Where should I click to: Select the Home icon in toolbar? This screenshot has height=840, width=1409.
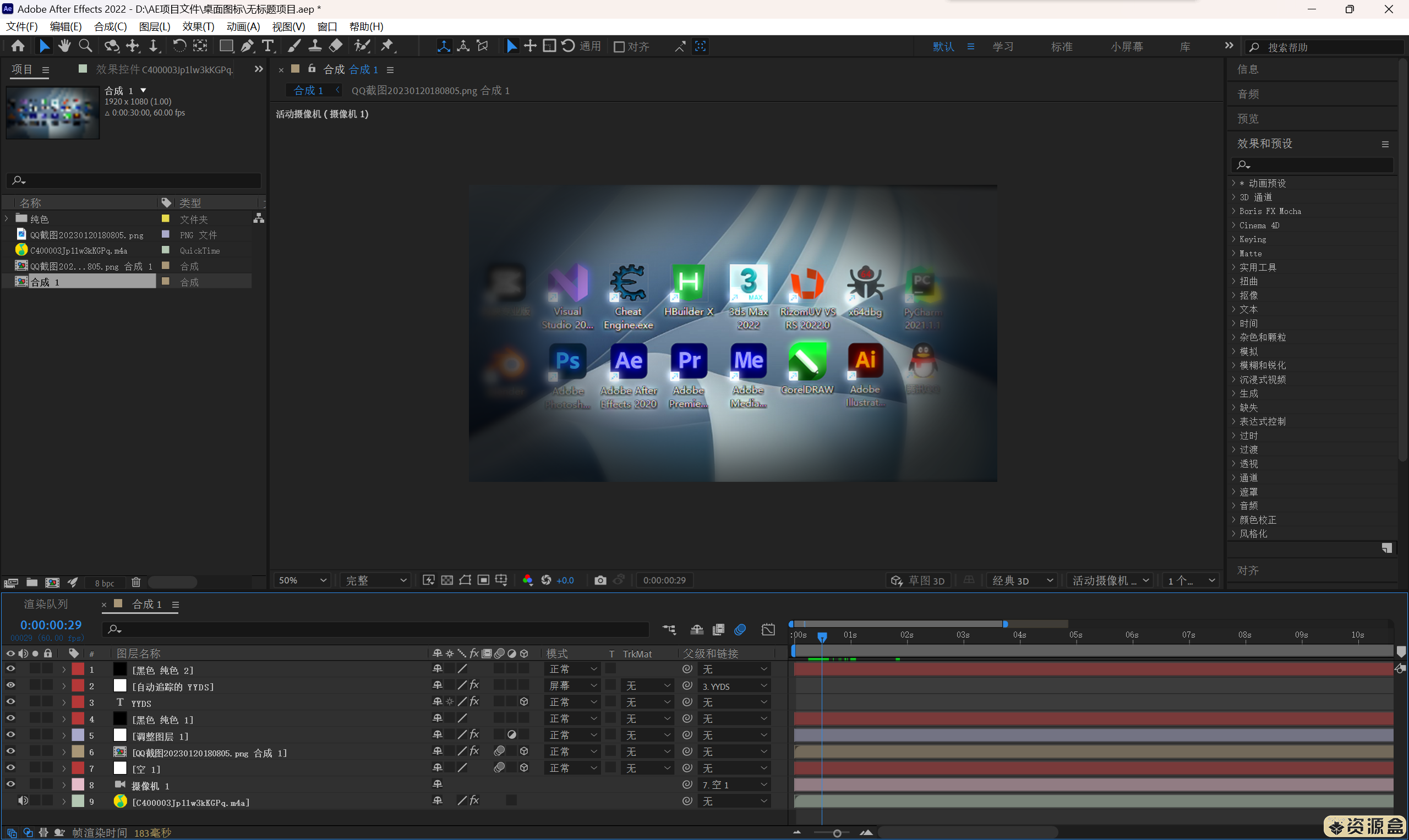point(18,46)
